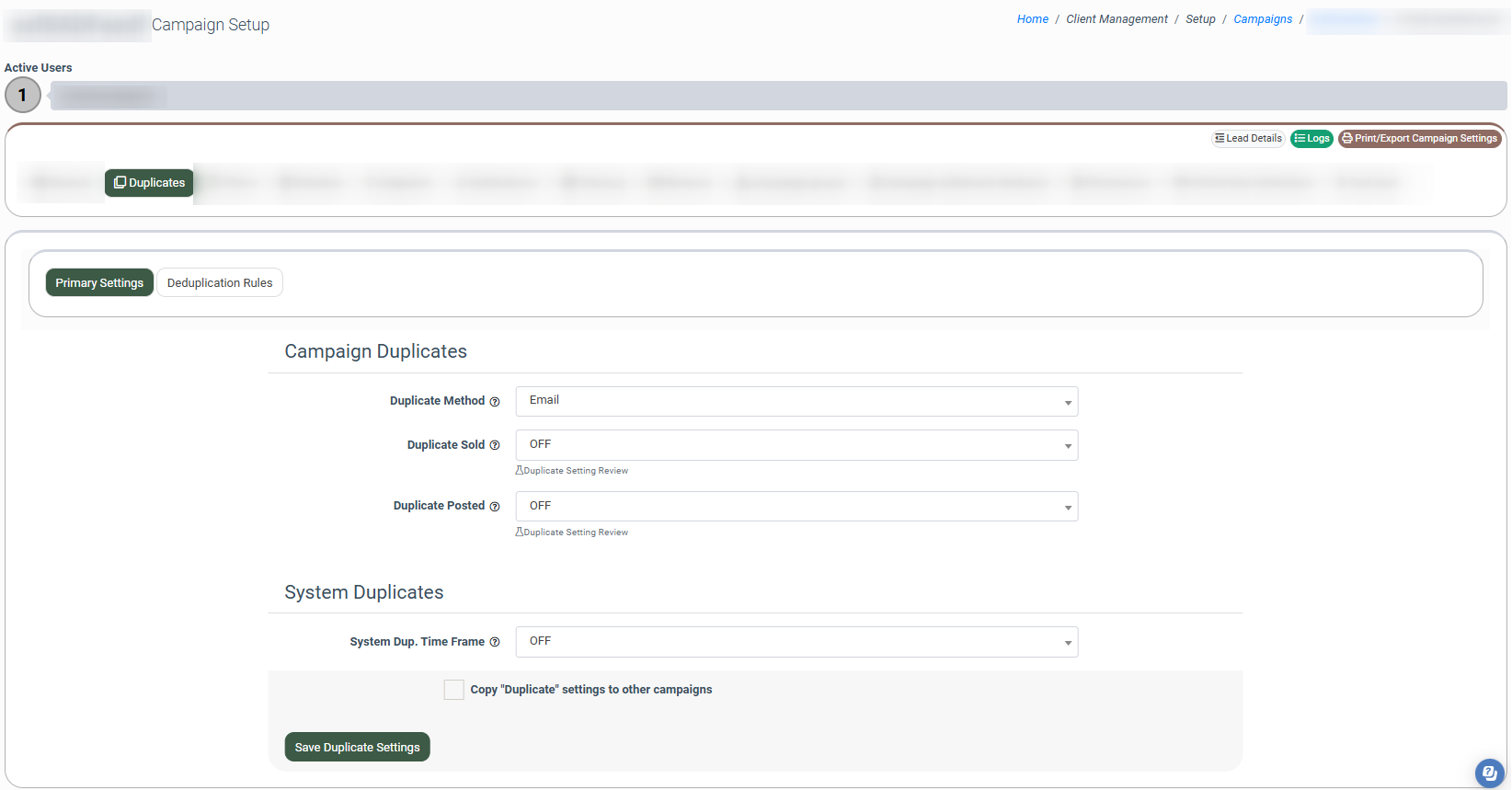Open Campaigns breadcrumb link
The image size is (1512, 790).
tap(1262, 19)
